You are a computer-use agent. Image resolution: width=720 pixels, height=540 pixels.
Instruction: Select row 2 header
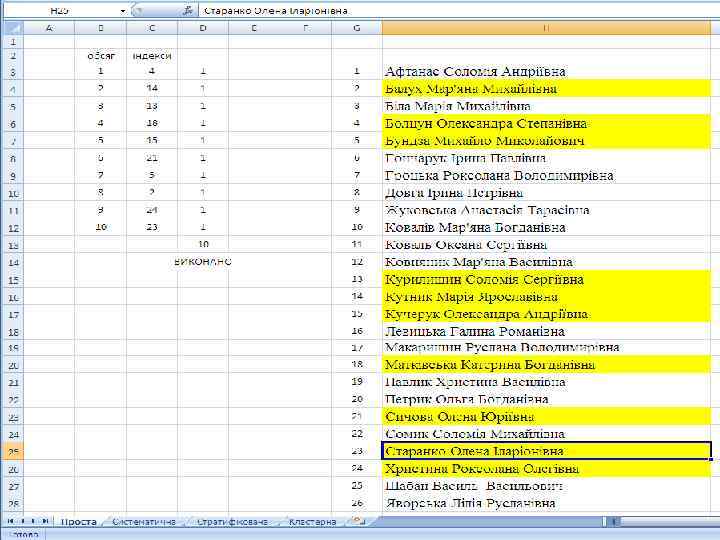point(13,56)
